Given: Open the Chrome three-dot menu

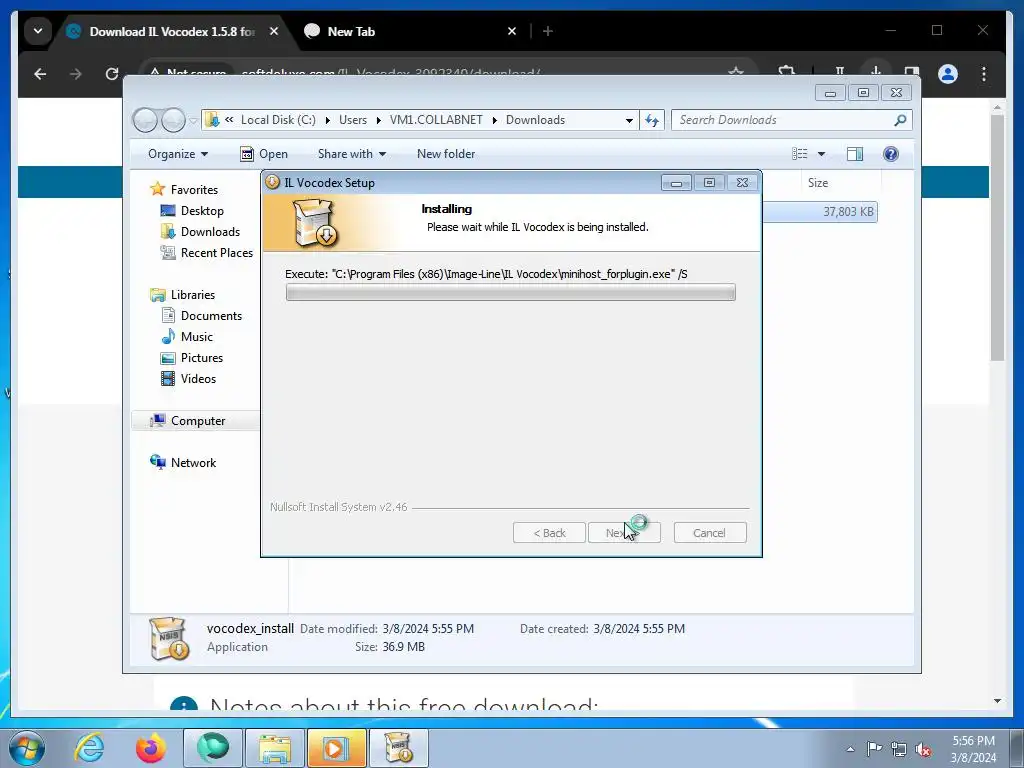Looking at the screenshot, I should [x=984, y=74].
